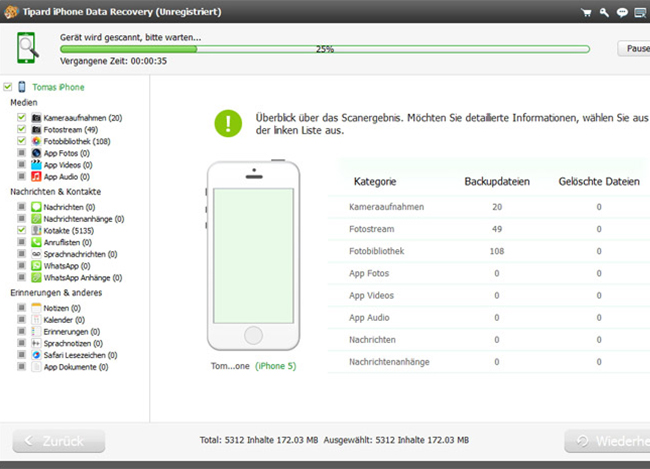Click the shopping cart purchase icon

(x=586, y=13)
